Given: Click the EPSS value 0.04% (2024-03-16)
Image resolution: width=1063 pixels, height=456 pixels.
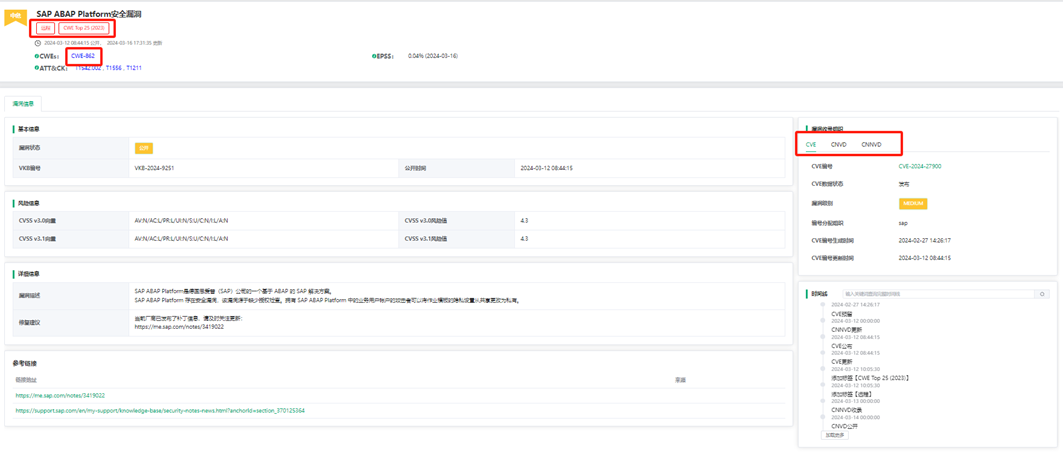Looking at the screenshot, I should click(433, 56).
